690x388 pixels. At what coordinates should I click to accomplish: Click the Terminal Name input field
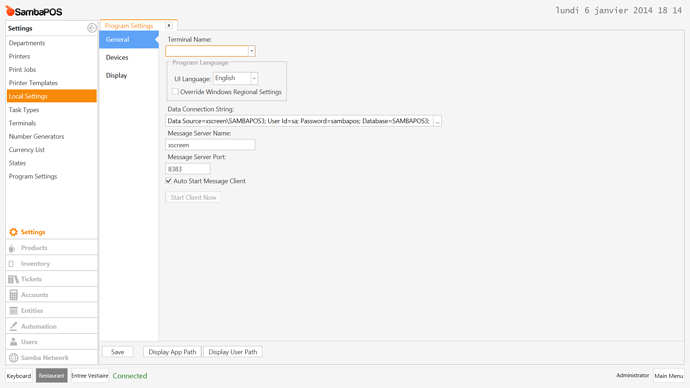pos(207,51)
